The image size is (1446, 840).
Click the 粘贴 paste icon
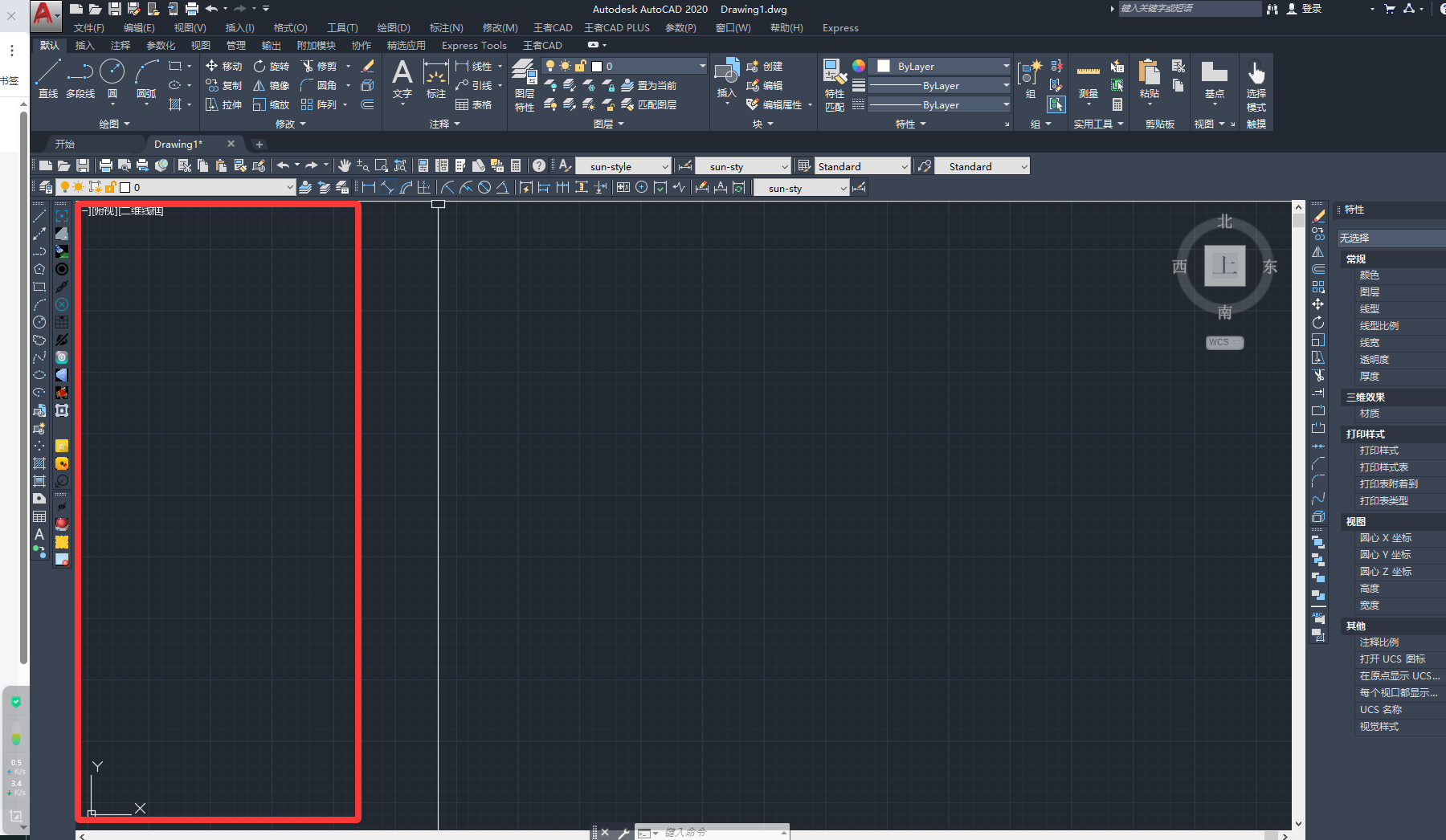click(x=1150, y=80)
